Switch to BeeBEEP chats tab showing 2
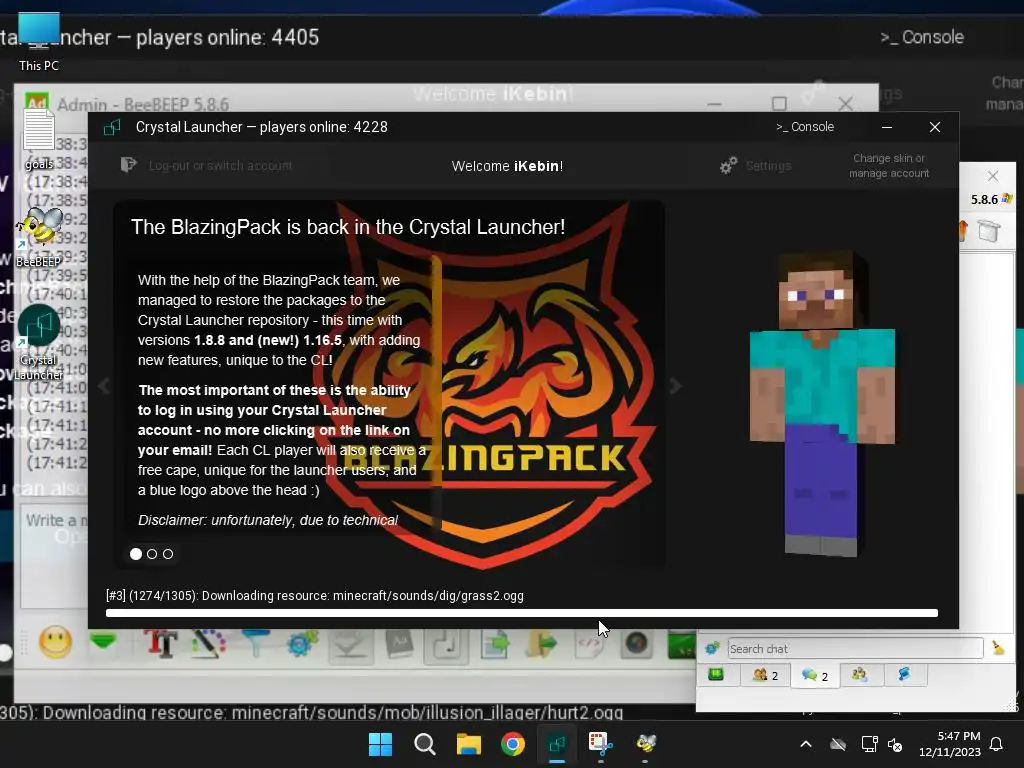 (x=815, y=675)
